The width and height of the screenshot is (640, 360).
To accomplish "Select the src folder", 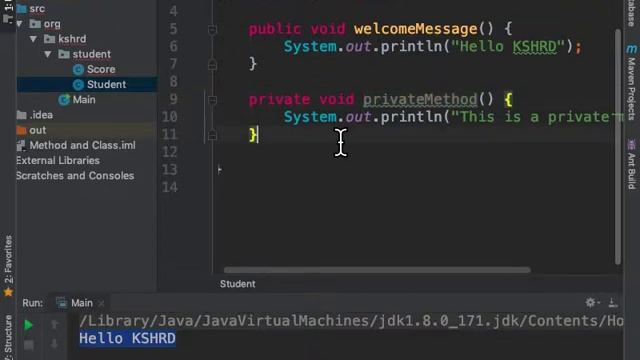I will pyautogui.click(x=37, y=9).
